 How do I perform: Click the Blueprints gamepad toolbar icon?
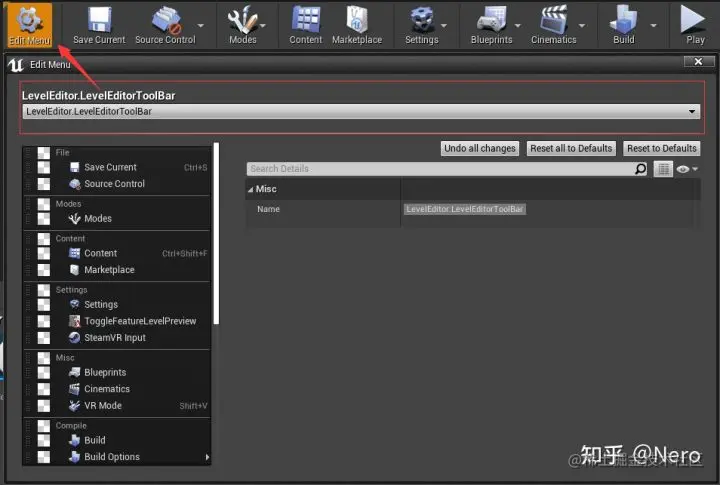(491, 25)
